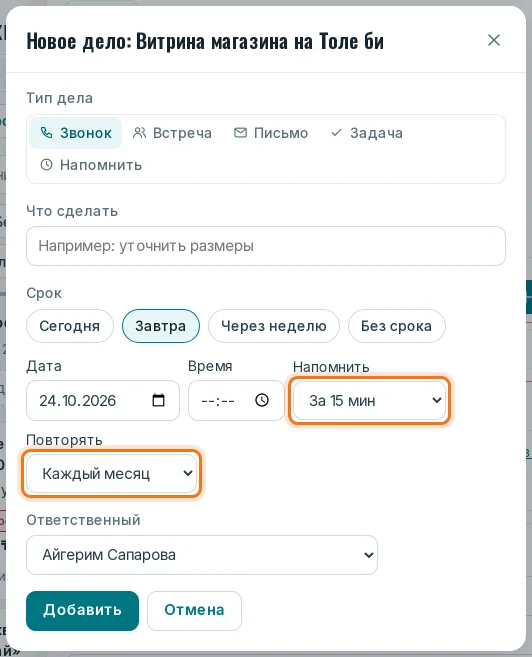Choose the Без срока deadline chip
This screenshot has width=532, height=657.
click(396, 326)
